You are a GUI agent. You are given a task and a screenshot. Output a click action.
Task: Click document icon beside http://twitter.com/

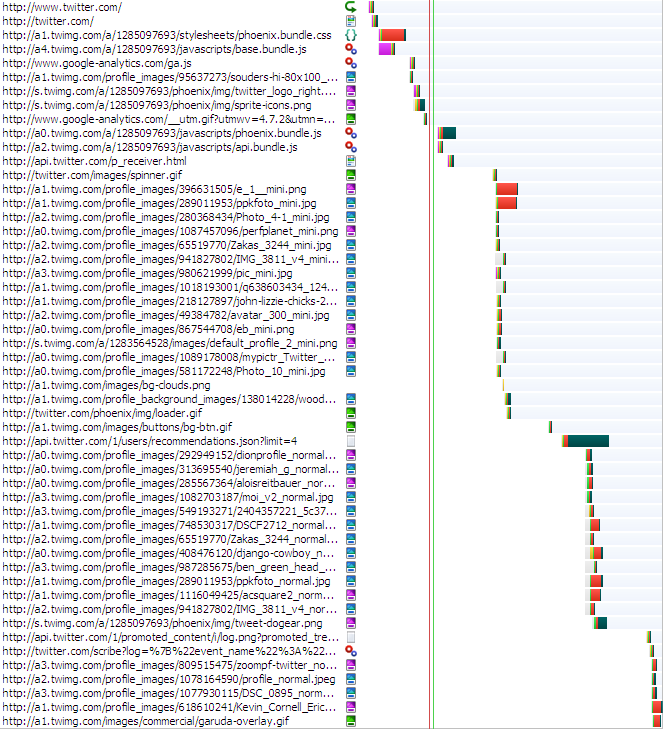pos(351,21)
